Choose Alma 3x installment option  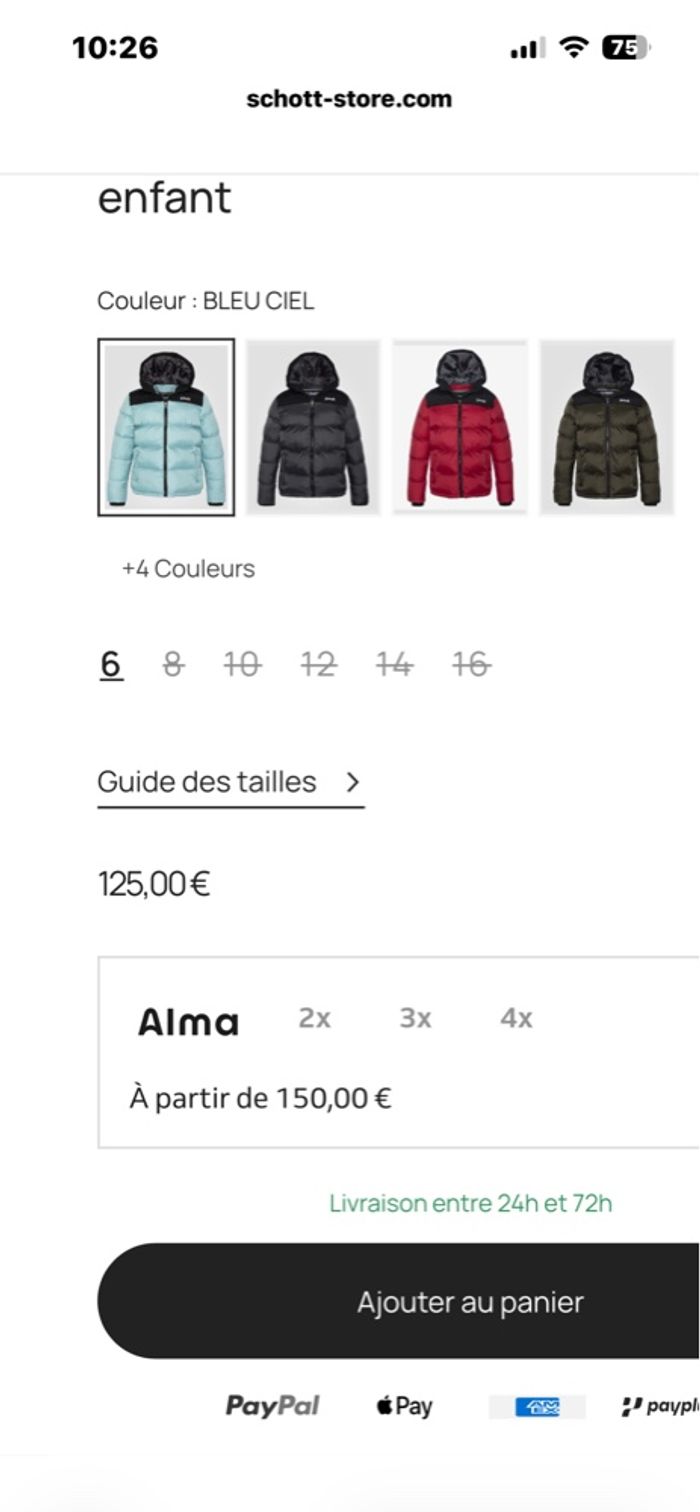(415, 1019)
